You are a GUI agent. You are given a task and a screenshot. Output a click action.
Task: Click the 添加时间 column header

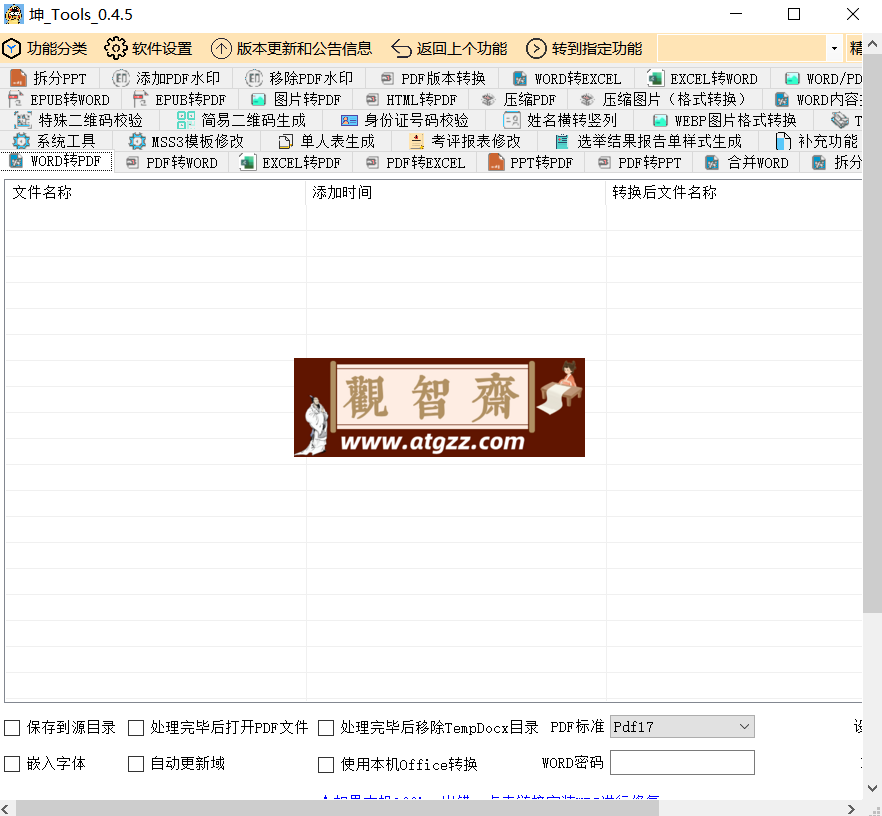click(x=456, y=192)
